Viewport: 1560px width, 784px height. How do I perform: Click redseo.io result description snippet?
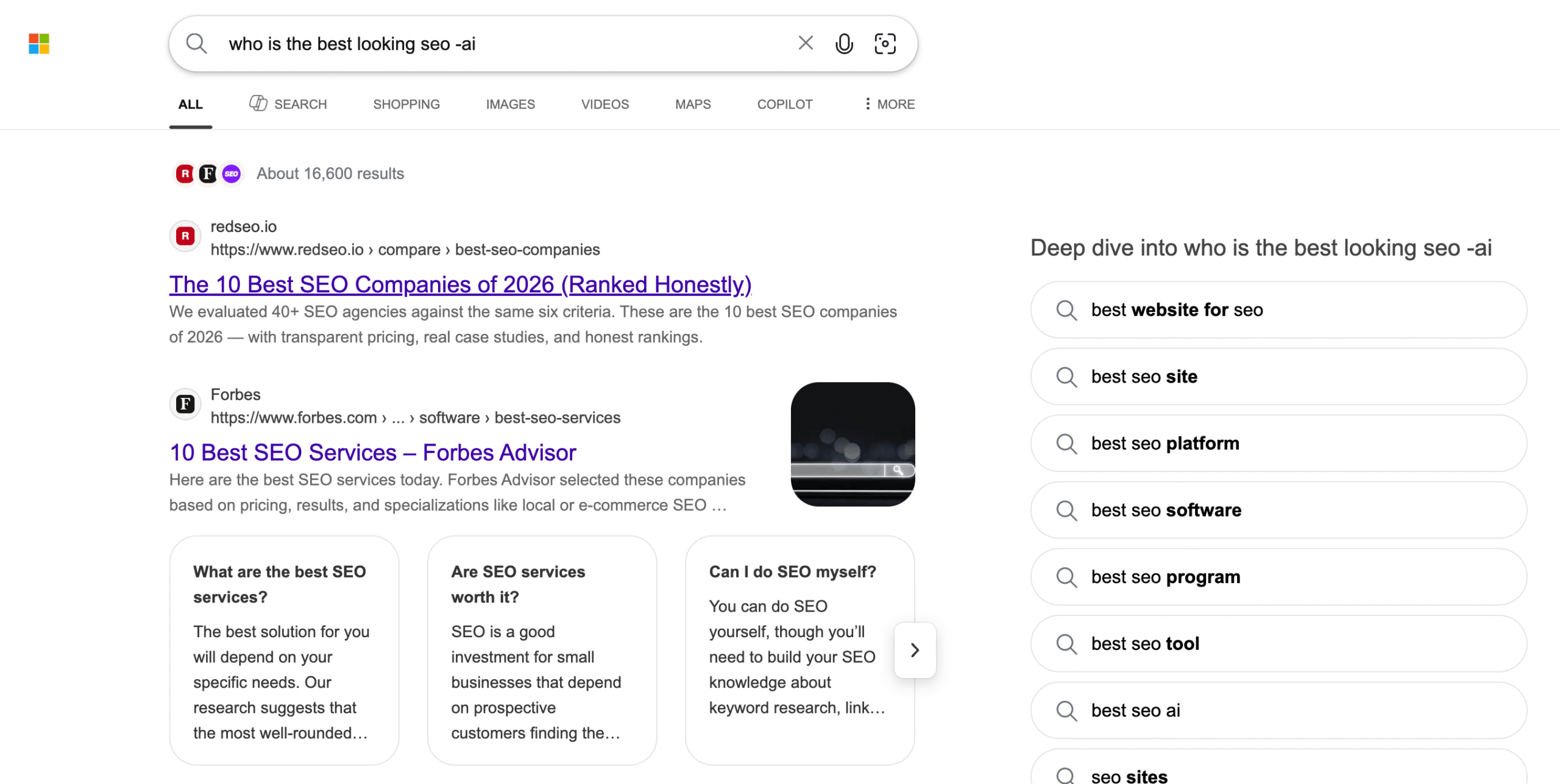(533, 325)
